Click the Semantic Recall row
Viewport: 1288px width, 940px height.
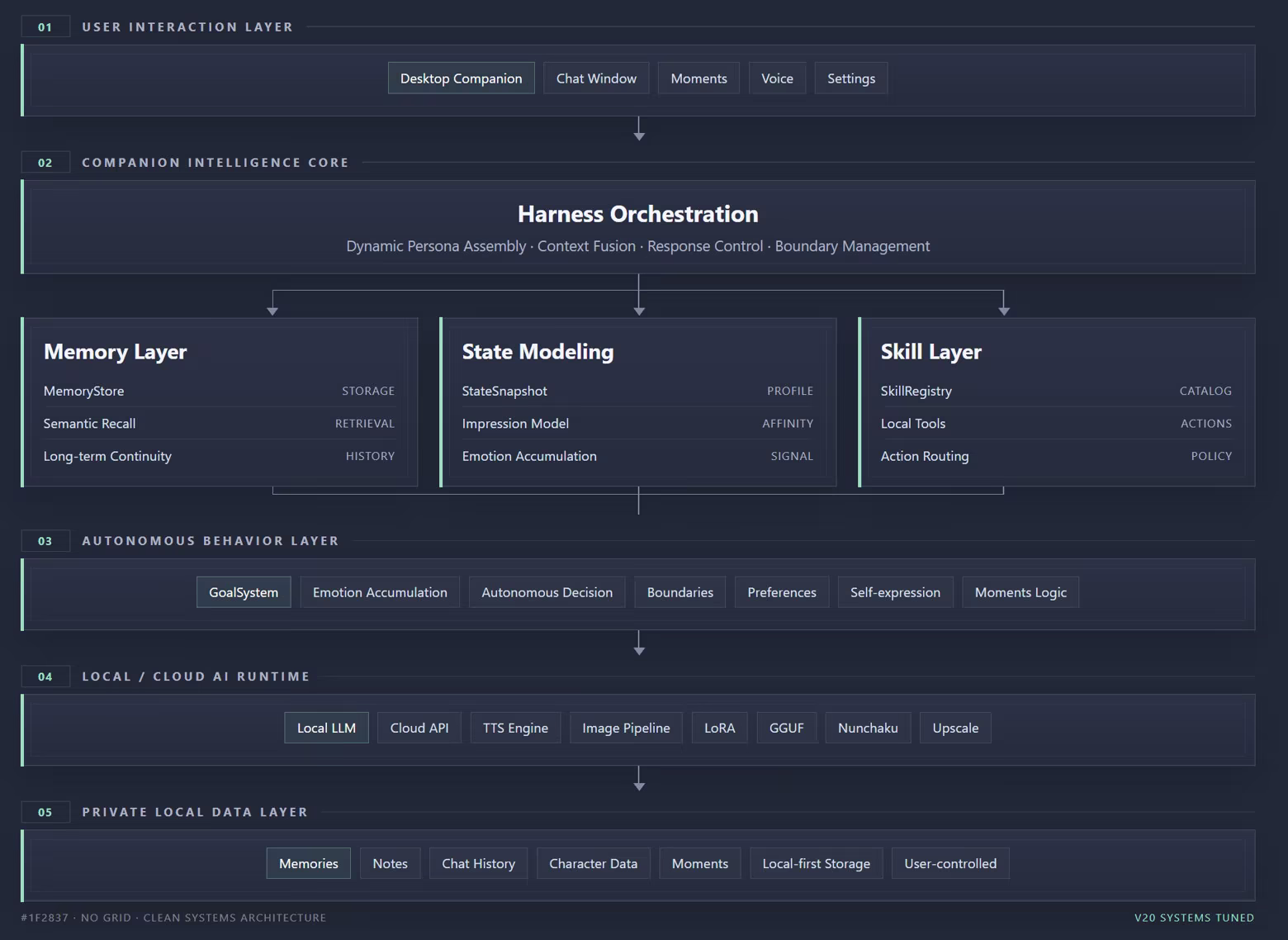(x=219, y=423)
